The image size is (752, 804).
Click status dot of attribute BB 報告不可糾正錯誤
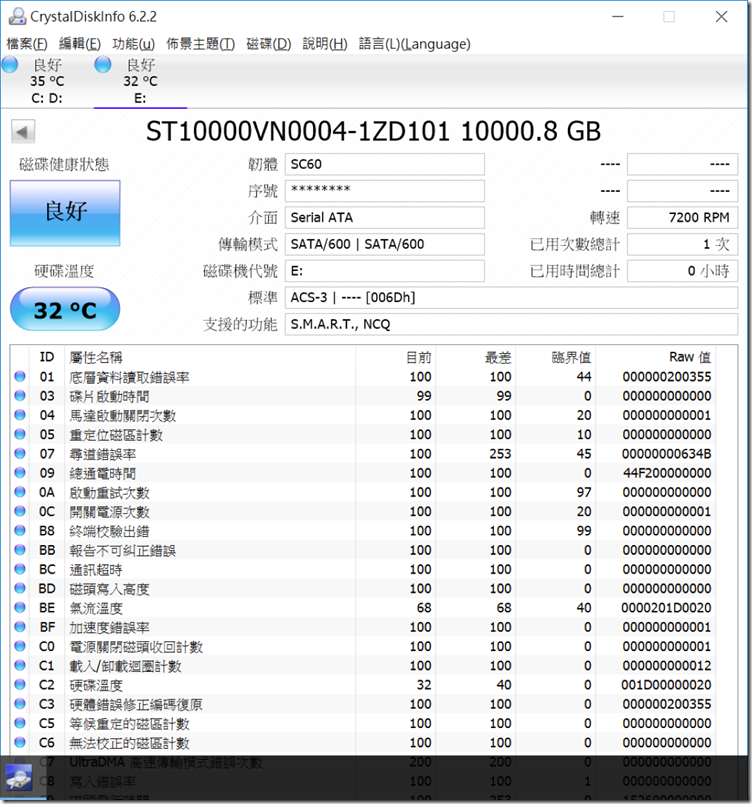[20, 550]
